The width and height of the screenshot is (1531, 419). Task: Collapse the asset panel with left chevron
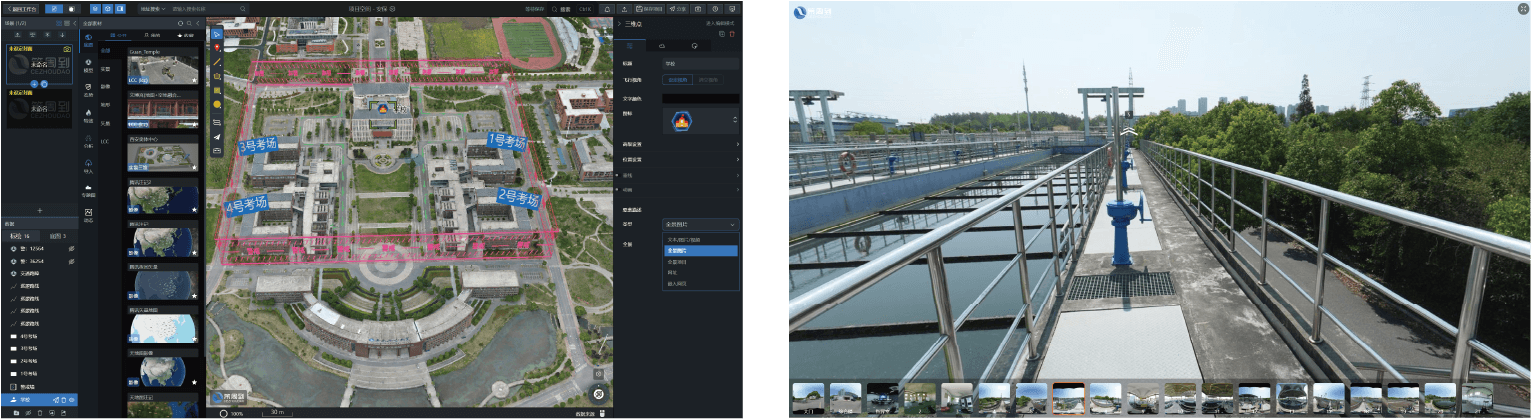point(196,21)
